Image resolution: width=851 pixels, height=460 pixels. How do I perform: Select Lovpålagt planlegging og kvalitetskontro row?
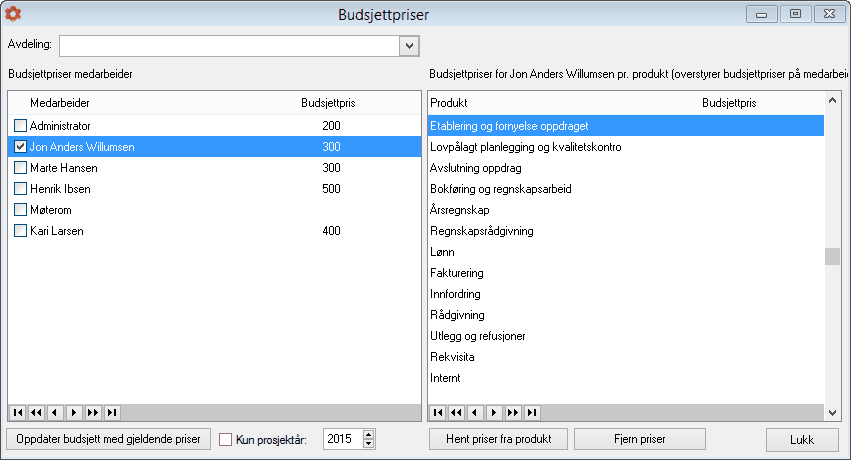click(626, 146)
